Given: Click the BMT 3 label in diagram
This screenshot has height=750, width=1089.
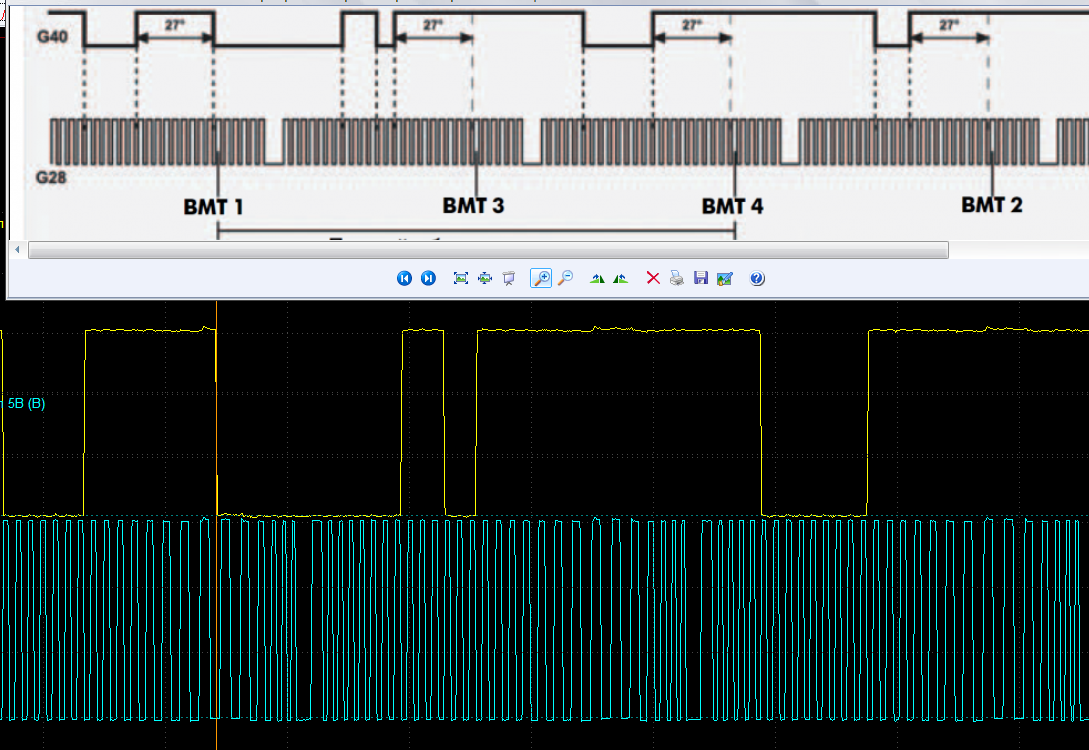Looking at the screenshot, I should click(x=473, y=206).
